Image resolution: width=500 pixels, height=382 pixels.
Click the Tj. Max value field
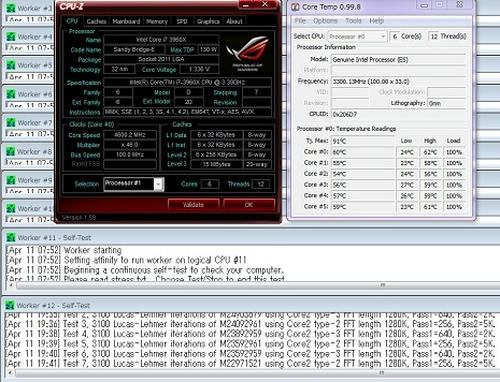click(x=363, y=141)
